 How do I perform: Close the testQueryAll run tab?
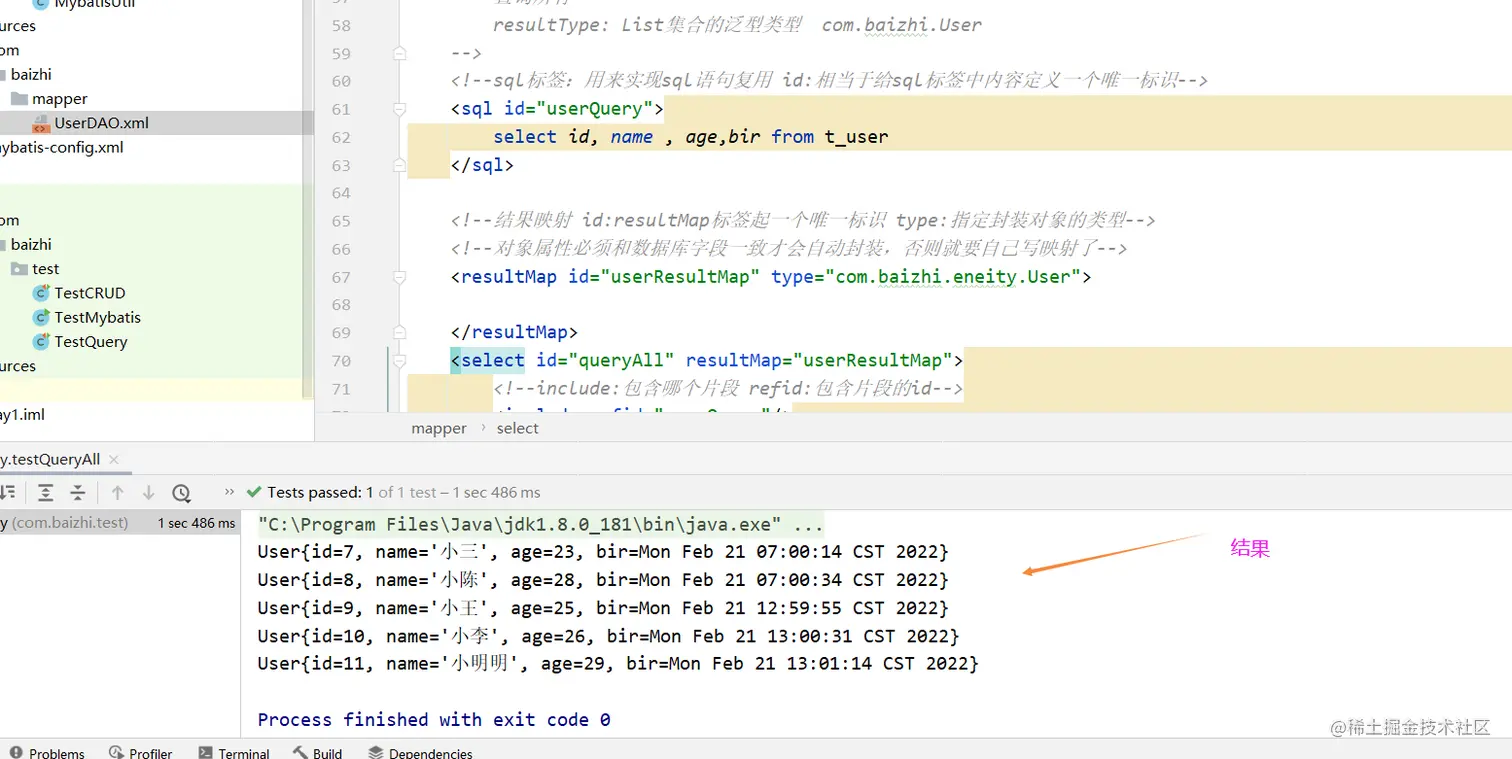pos(114,460)
